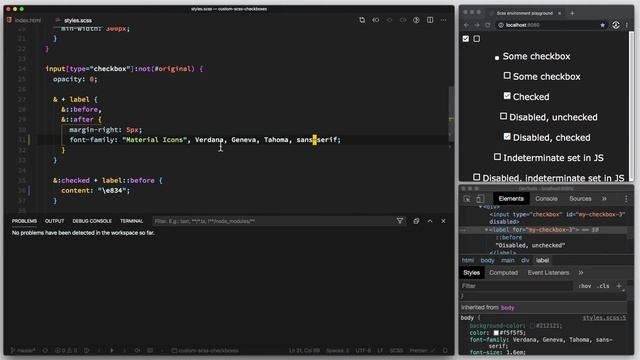Click the 'Disabled, indeterminate set in JS' checkbox

pos(476,177)
